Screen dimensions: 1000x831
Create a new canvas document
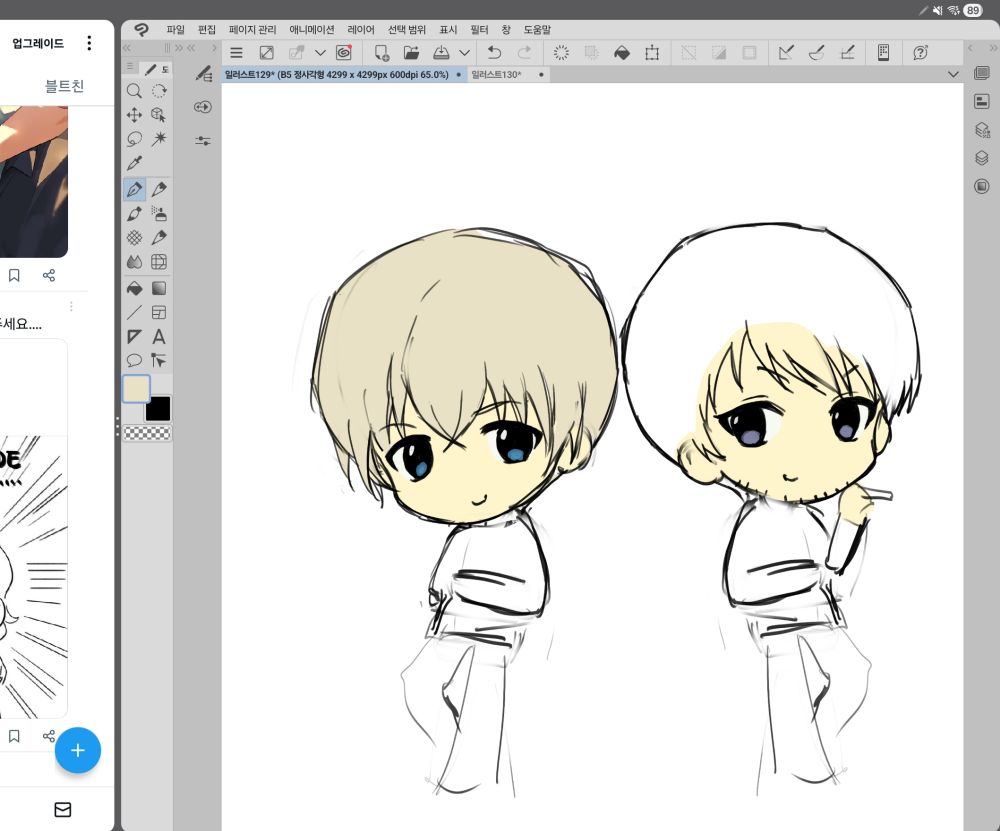pos(381,53)
